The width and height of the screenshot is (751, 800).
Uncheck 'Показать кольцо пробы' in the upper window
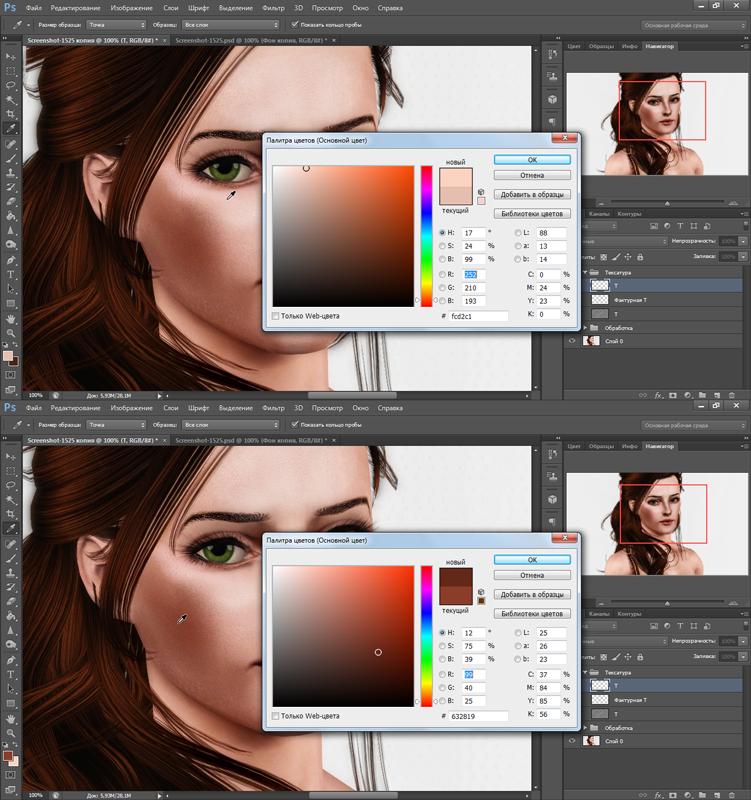pyautogui.click(x=294, y=24)
